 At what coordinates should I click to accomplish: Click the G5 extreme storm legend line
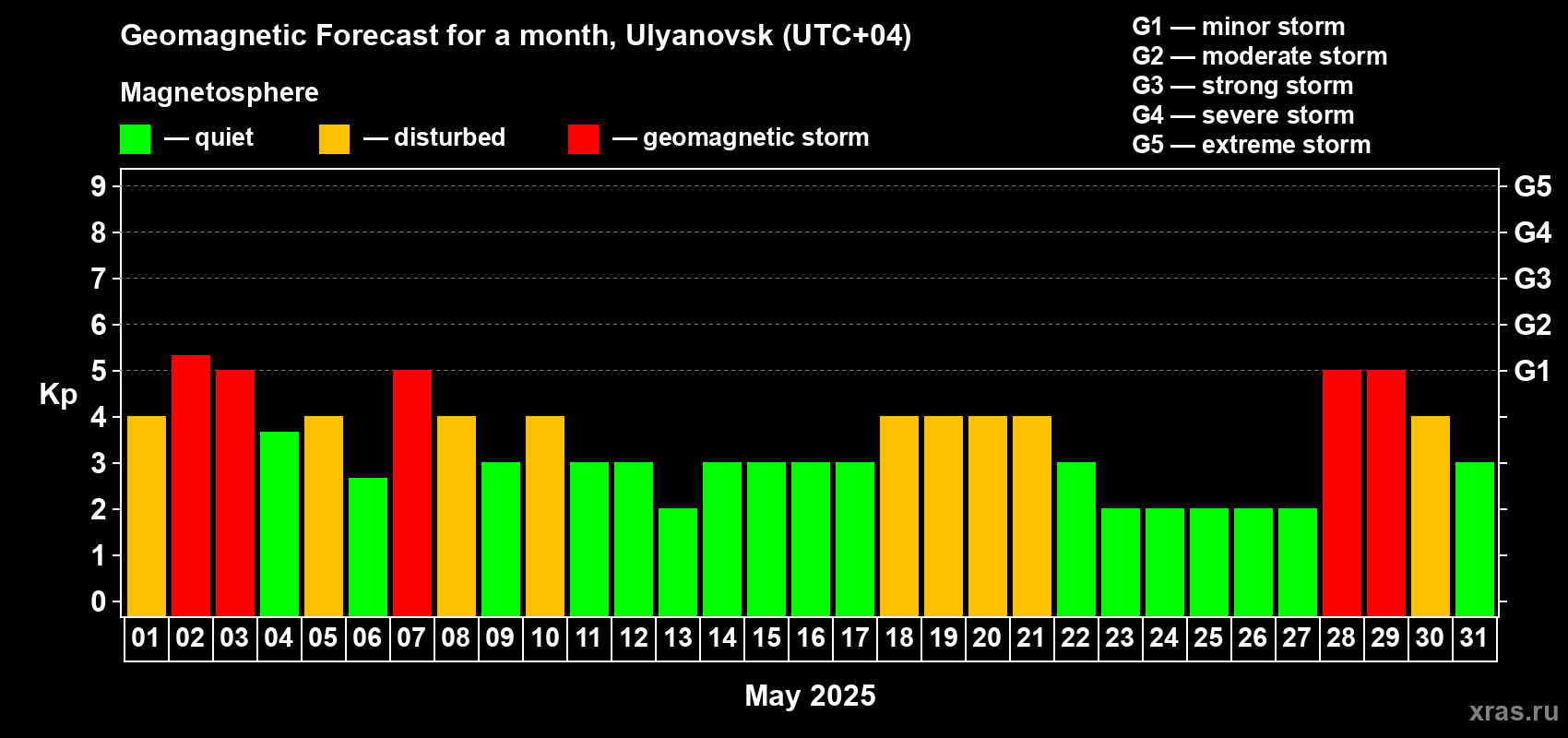coord(1252,145)
